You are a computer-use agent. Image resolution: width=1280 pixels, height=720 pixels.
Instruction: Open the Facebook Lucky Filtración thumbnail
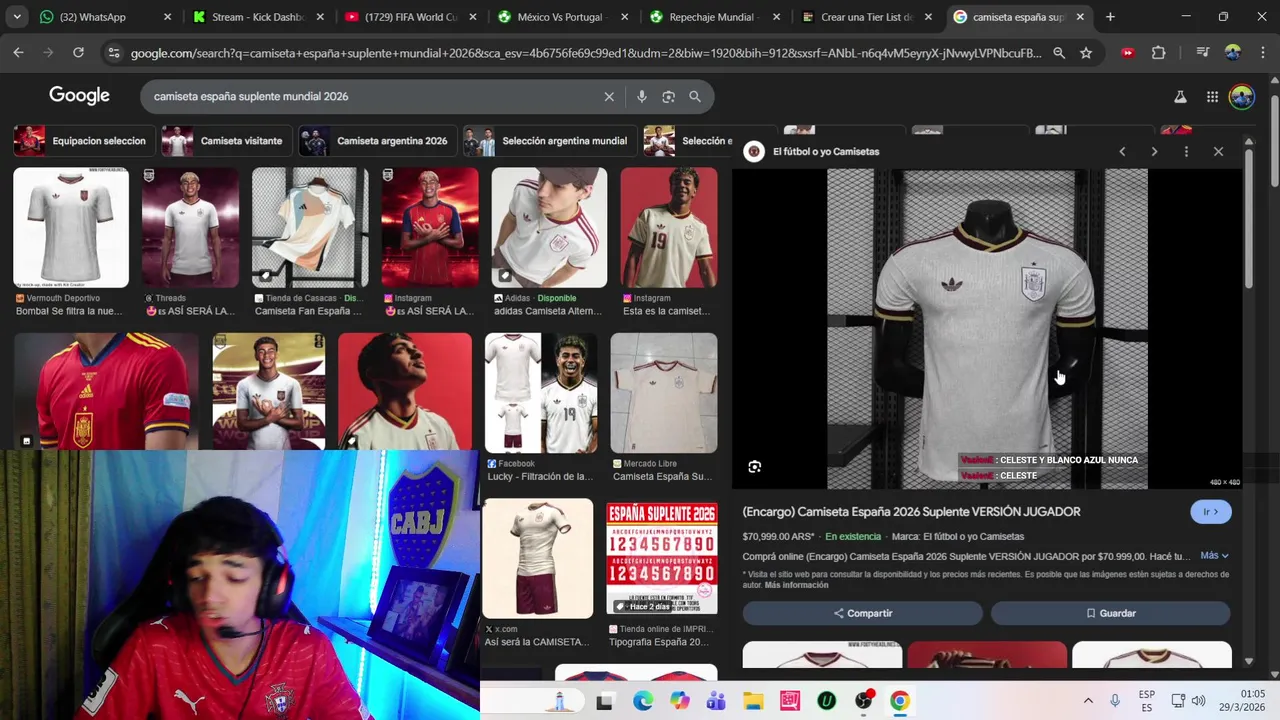point(541,393)
